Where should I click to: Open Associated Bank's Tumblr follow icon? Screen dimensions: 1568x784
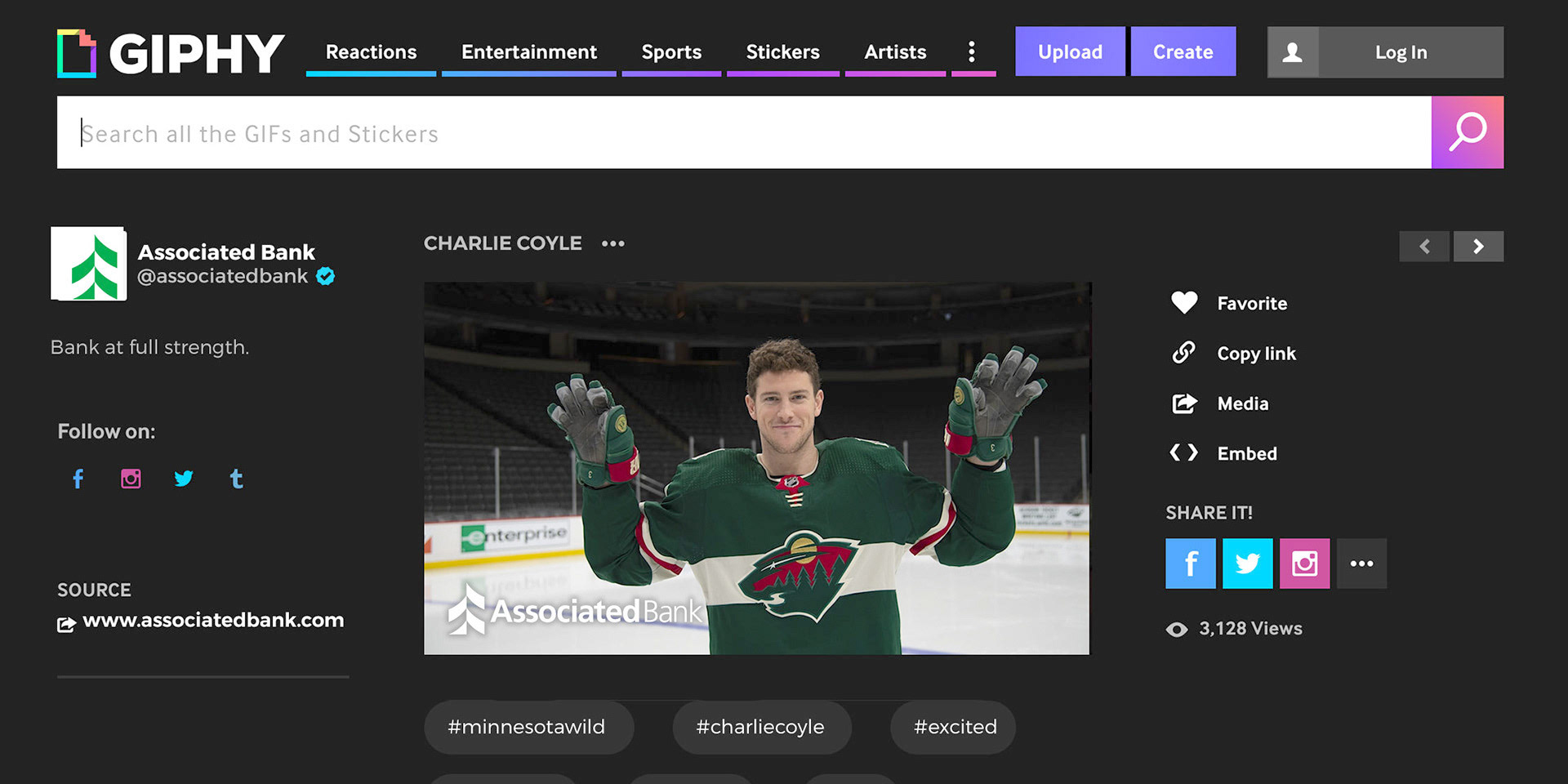pyautogui.click(x=237, y=479)
